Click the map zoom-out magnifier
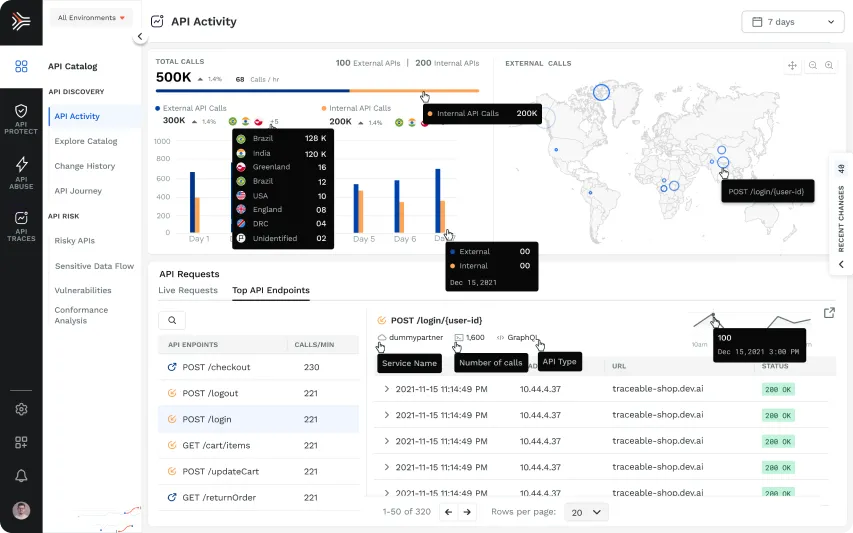This screenshot has height=533, width=853. (813, 65)
